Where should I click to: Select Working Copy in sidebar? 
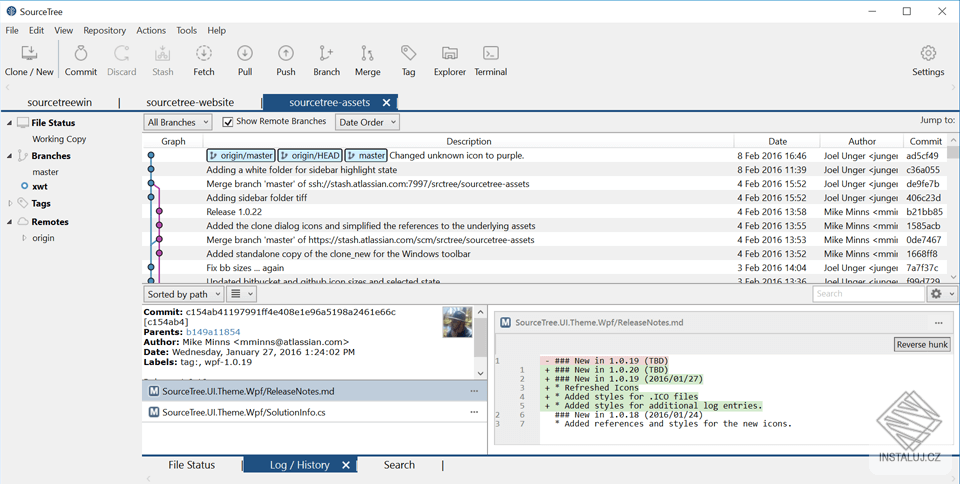coord(59,139)
